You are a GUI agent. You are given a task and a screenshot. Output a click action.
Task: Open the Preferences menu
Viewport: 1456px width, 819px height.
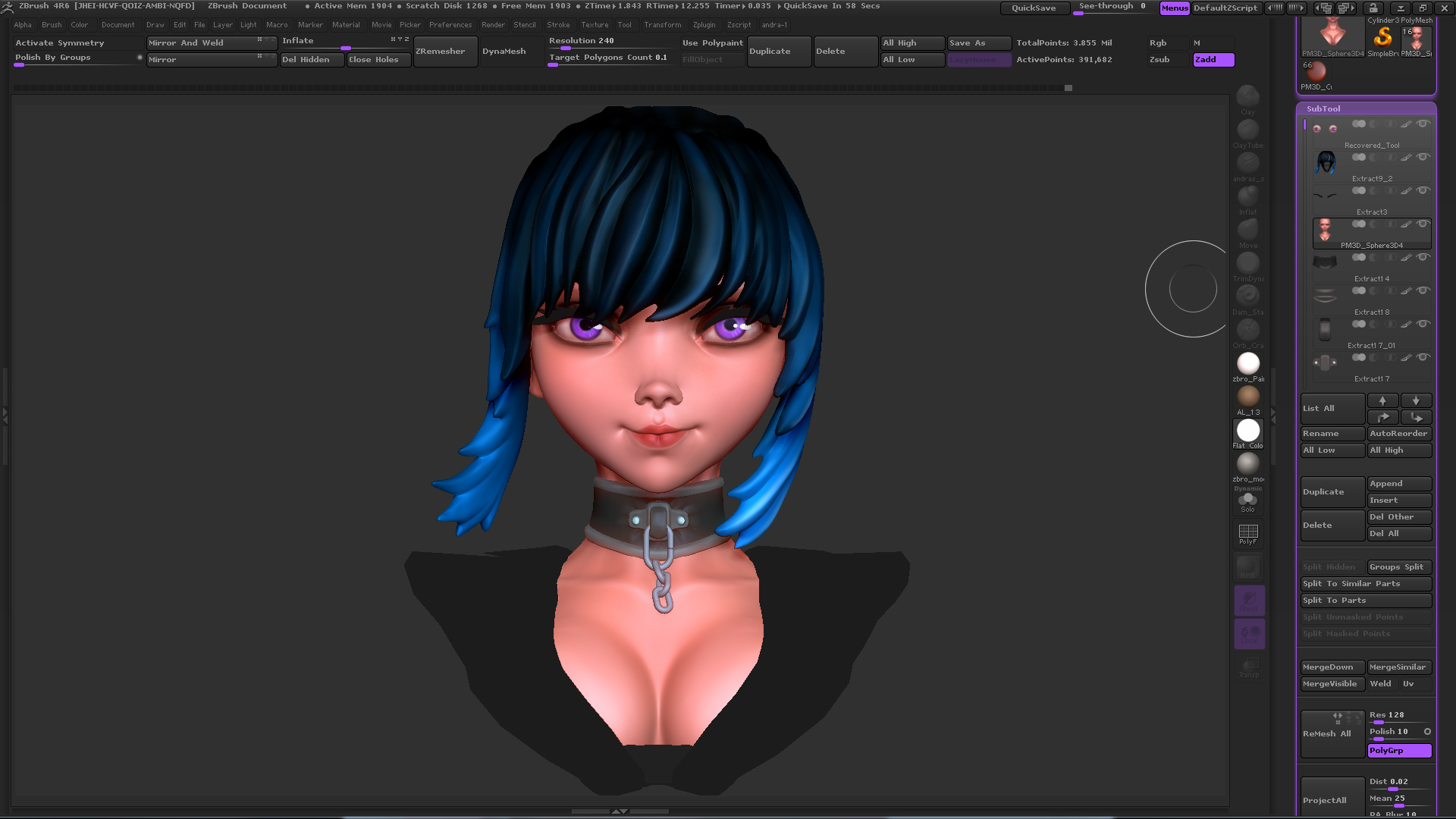450,25
